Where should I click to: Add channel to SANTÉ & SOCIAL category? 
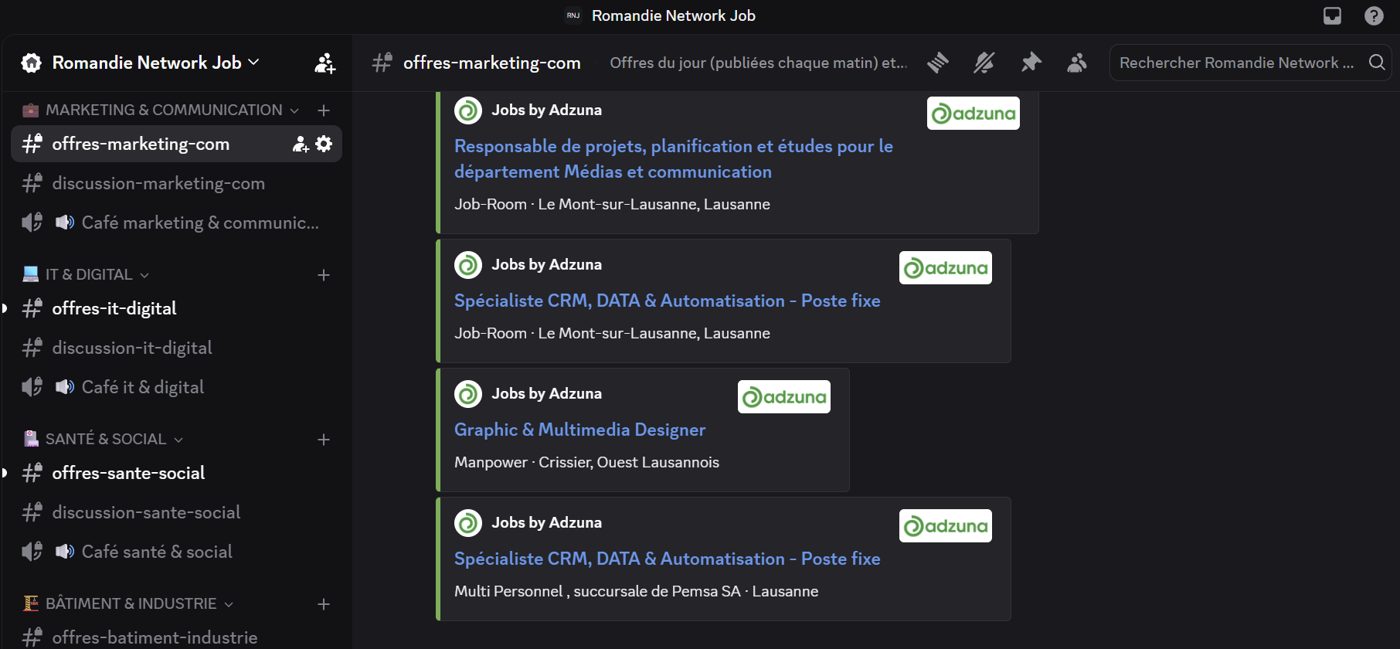(323, 439)
